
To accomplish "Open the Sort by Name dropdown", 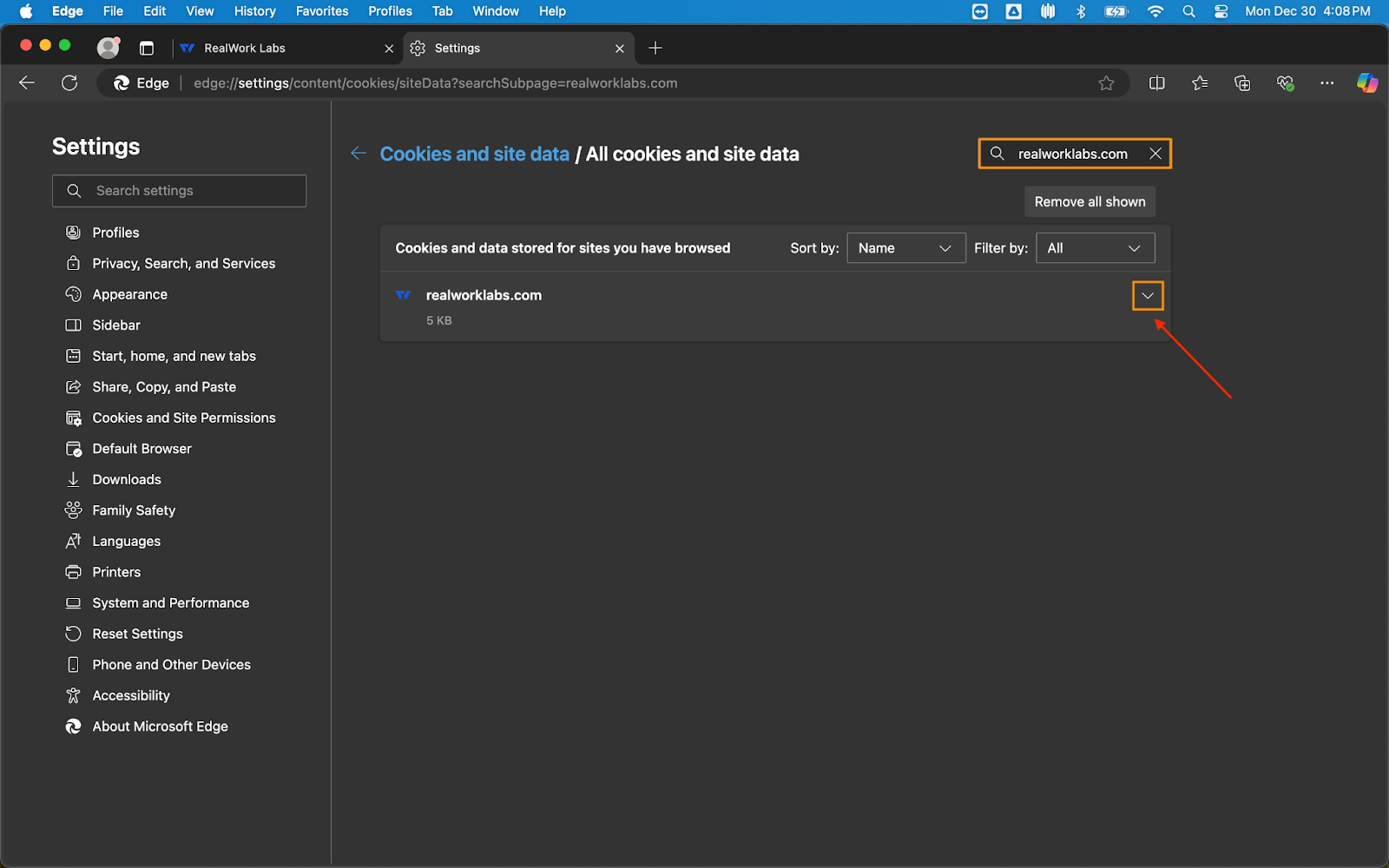I will (x=905, y=248).
